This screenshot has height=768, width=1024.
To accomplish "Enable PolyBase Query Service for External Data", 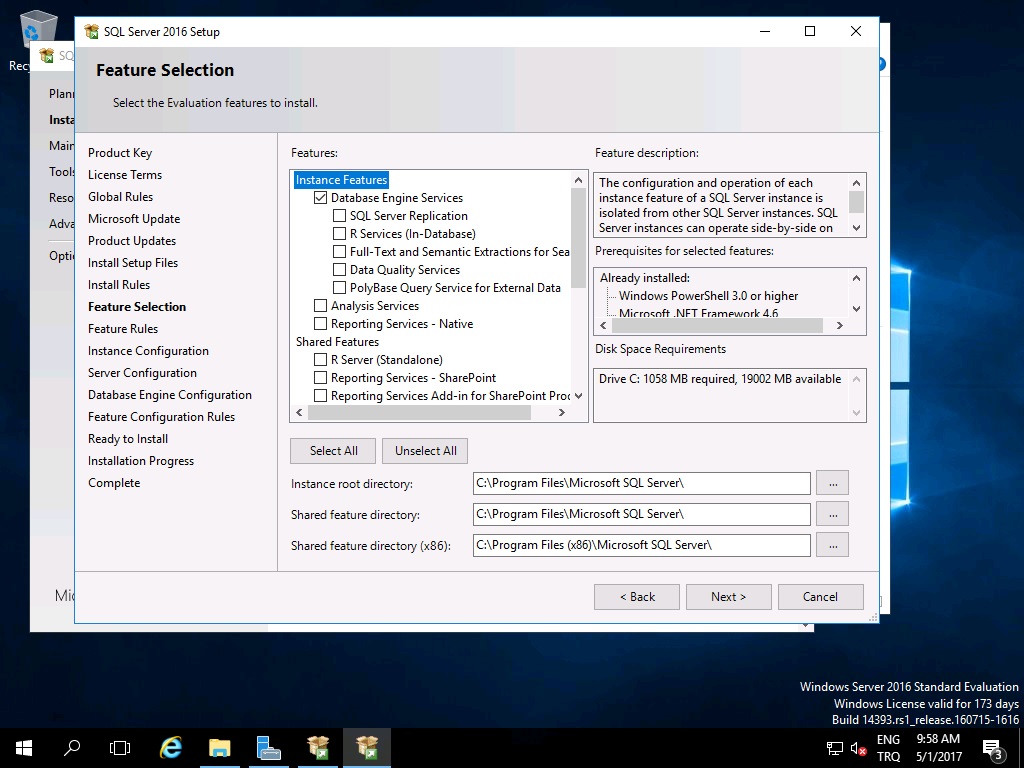I will tap(339, 287).
